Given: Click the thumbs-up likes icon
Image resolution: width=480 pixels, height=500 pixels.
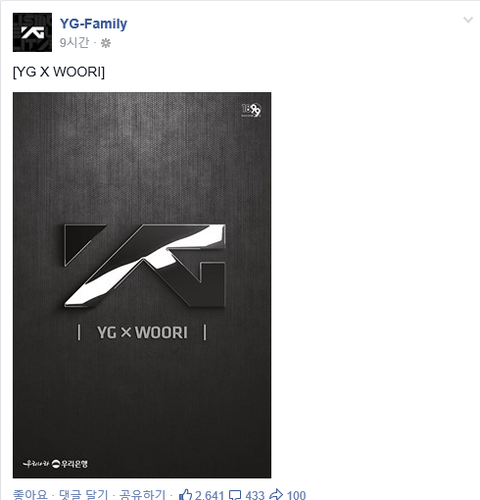Looking at the screenshot, I should (x=185, y=495).
